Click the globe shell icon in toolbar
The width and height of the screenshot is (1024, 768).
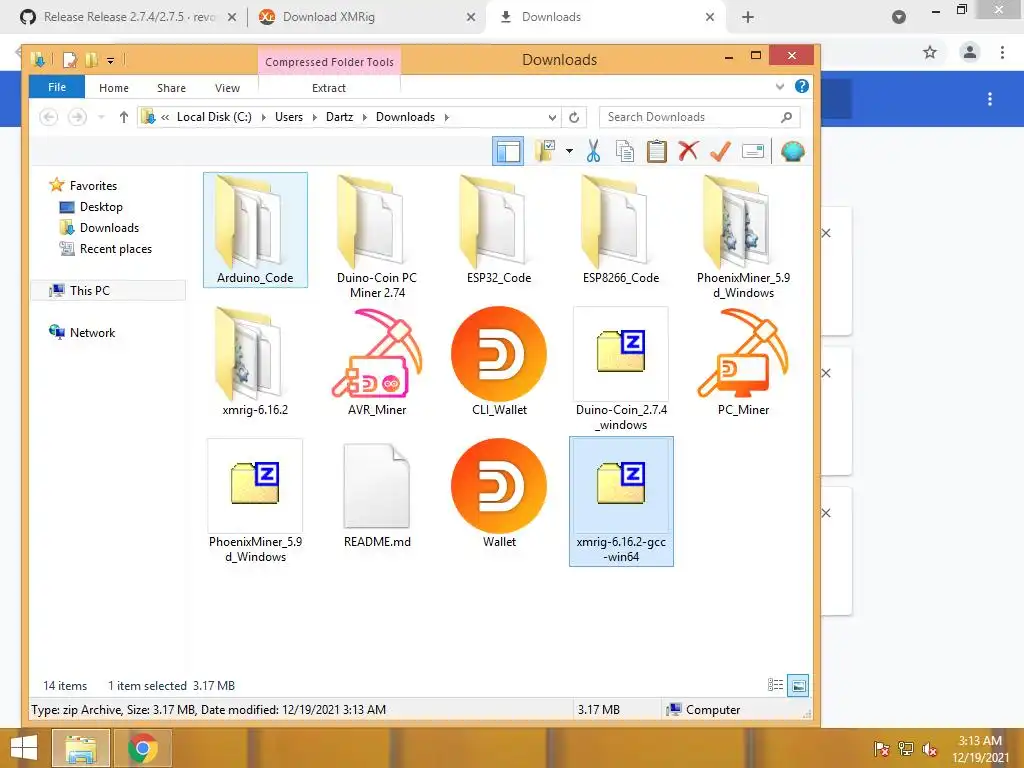[x=792, y=152]
